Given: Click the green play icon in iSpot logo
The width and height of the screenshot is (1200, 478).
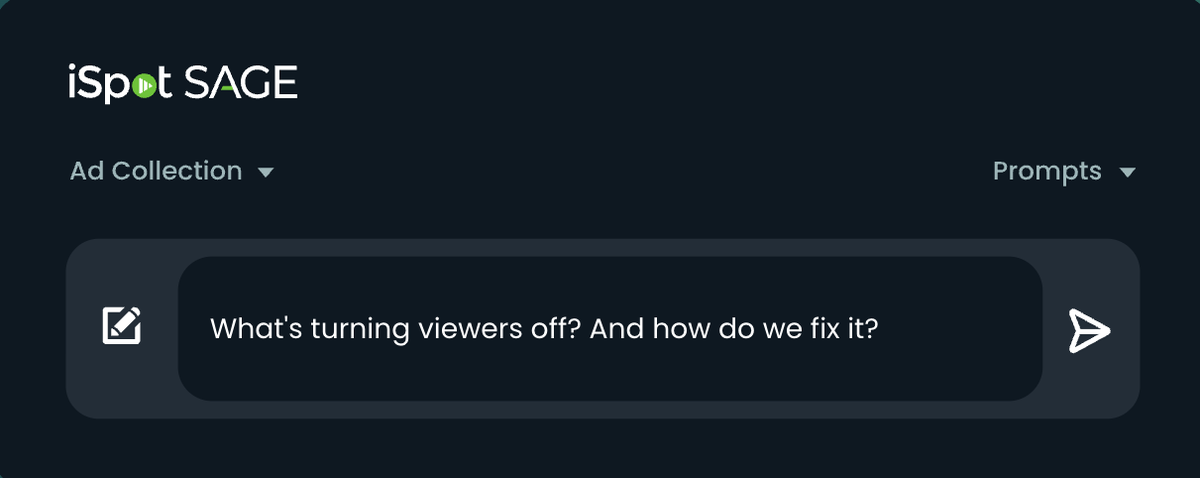Looking at the screenshot, I should (145, 87).
